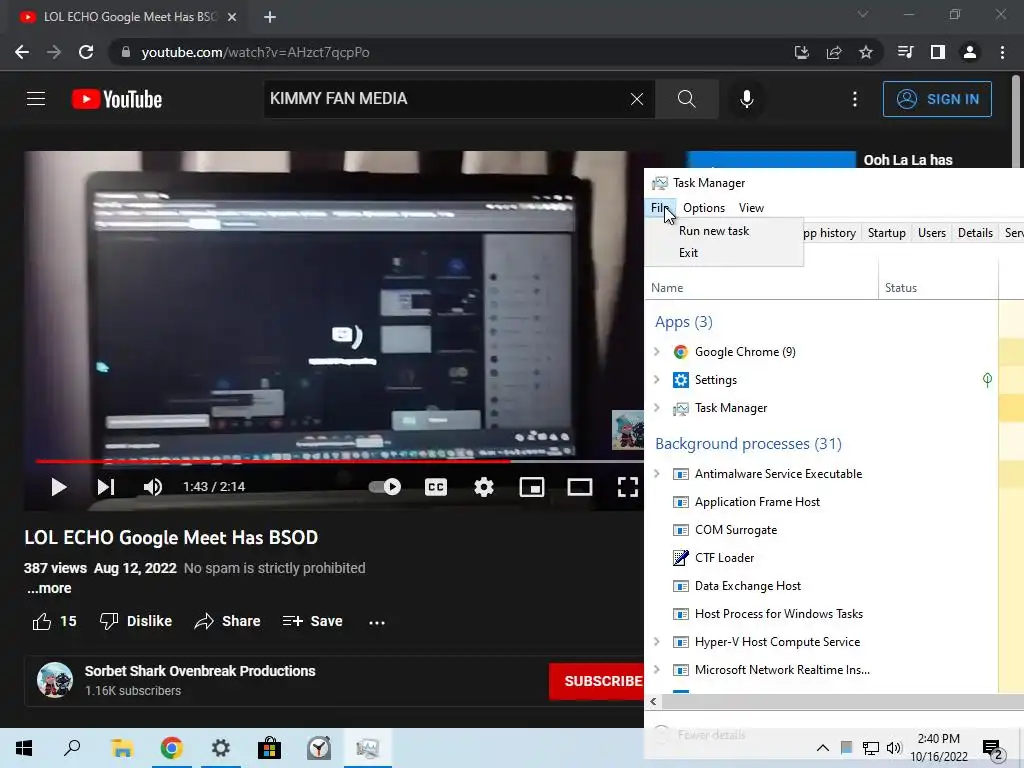Choose Run new task
Viewport: 1024px width, 768px height.
click(x=714, y=231)
